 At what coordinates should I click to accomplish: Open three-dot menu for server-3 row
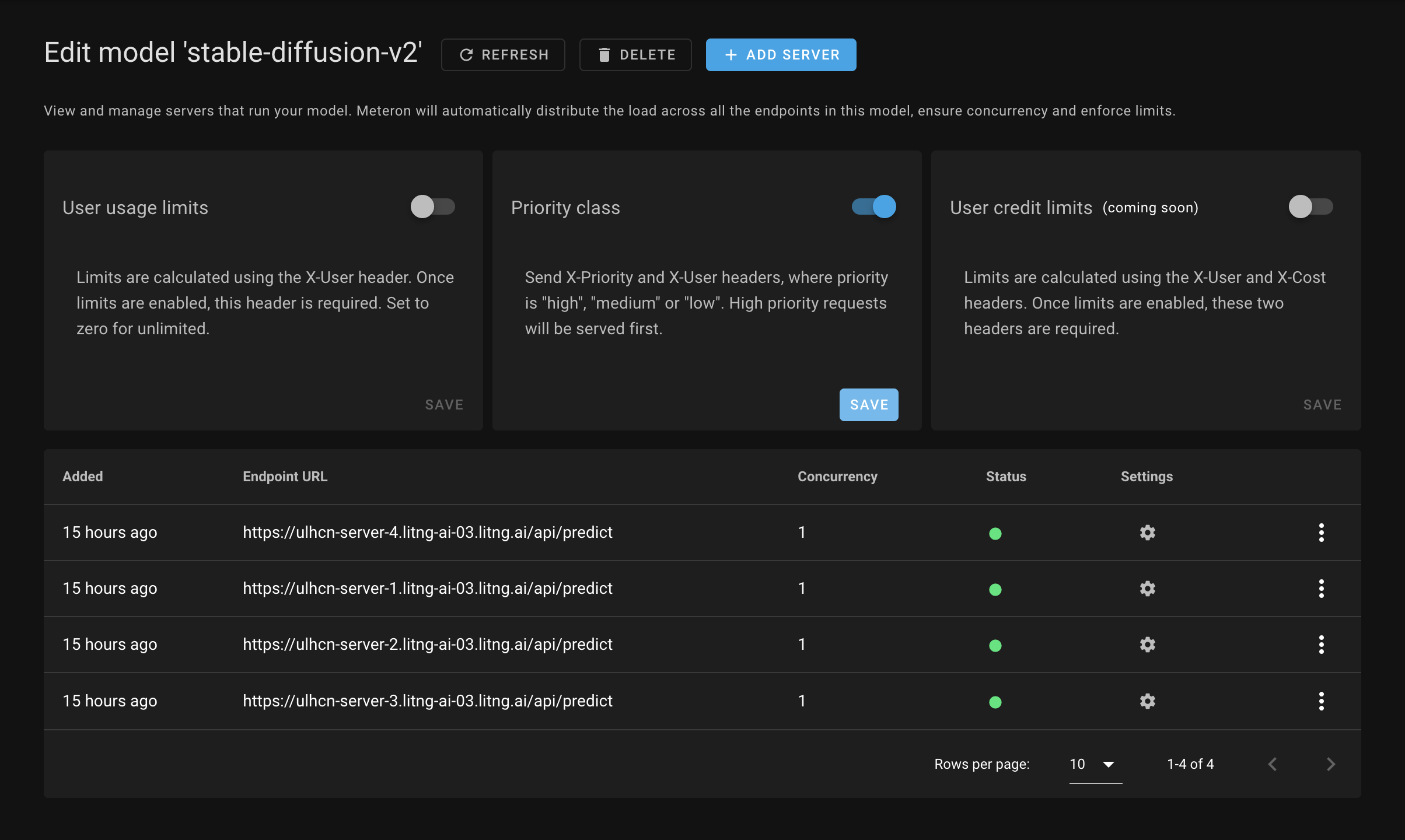coord(1321,701)
